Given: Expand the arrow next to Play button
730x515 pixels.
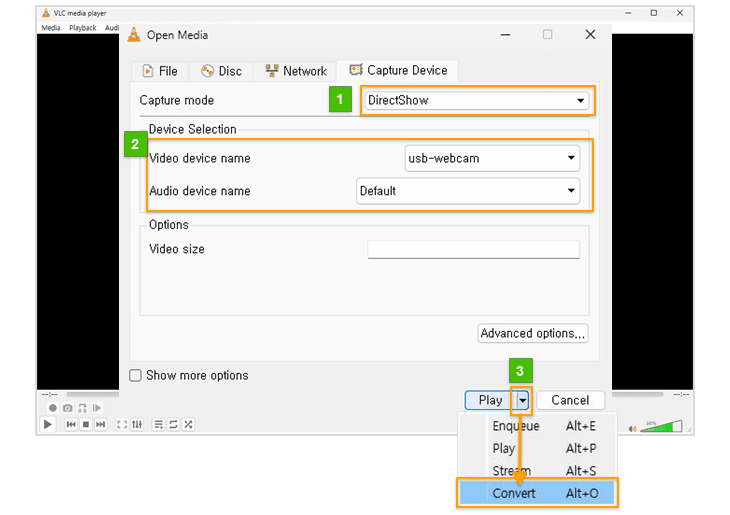Looking at the screenshot, I should [x=523, y=400].
